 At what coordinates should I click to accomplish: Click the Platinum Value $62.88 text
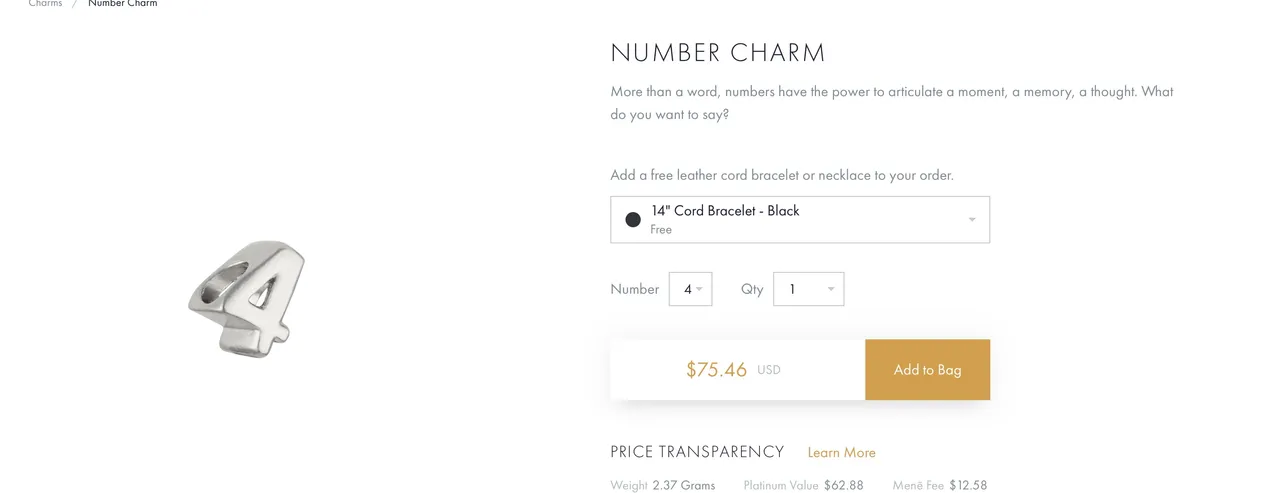(x=803, y=485)
